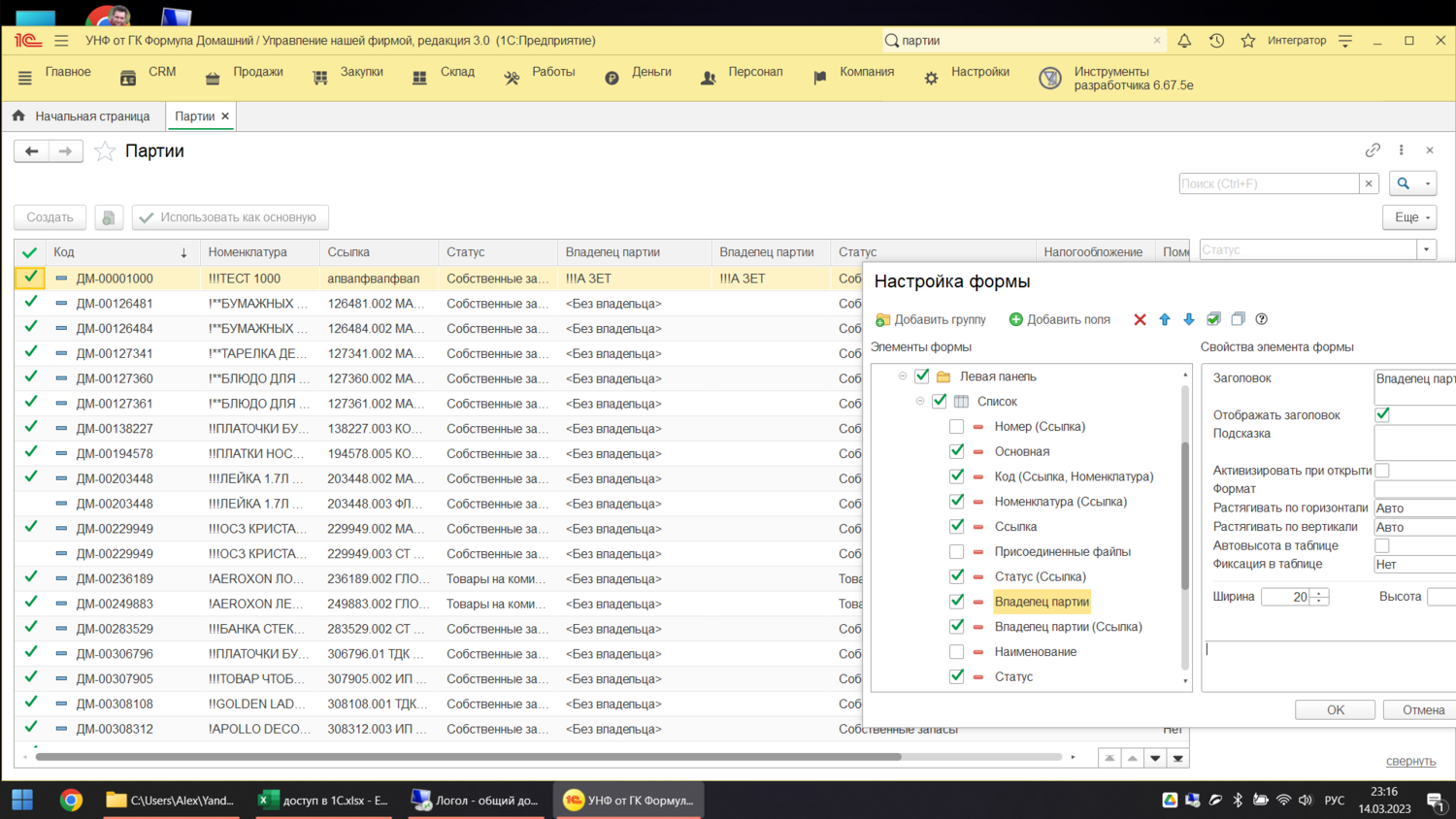The height and width of the screenshot is (819, 1456).
Task: Add Партии page to favorites star
Action: point(105,151)
